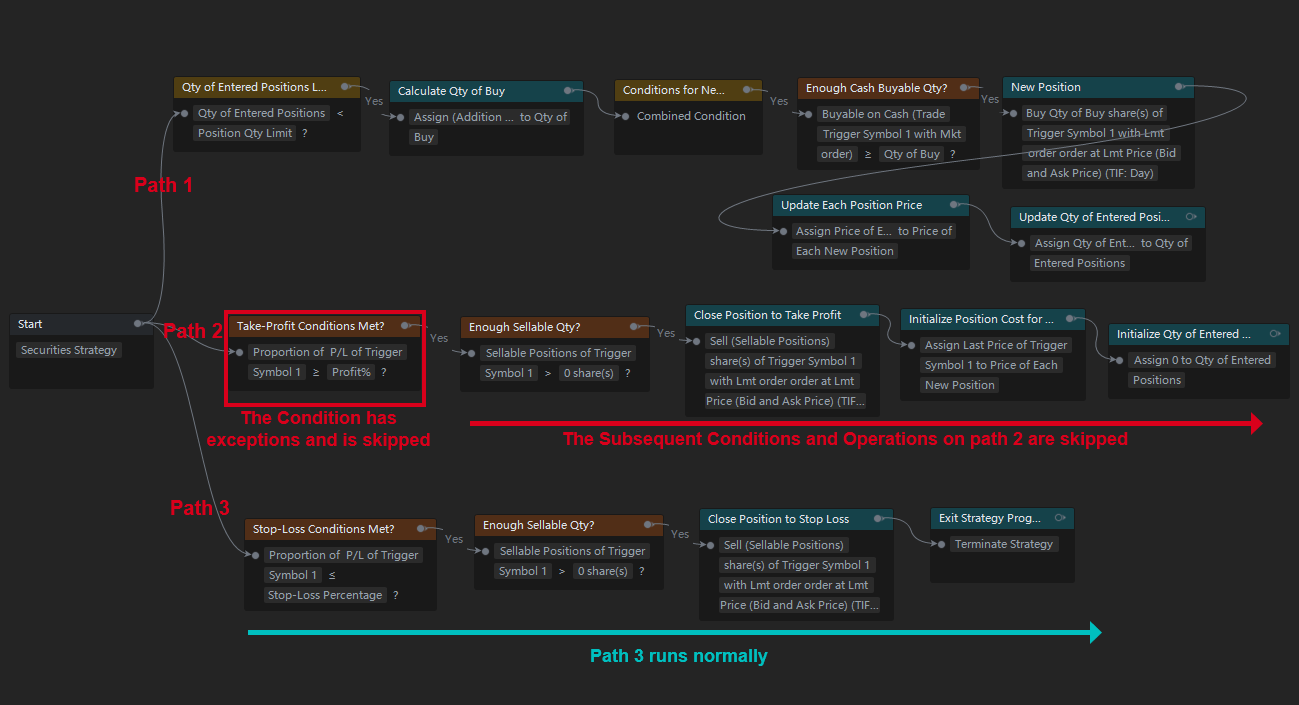1299x705 pixels.
Task: Click input port beside Buy Qty of Buy share(s) of
Action: click(x=1013, y=113)
